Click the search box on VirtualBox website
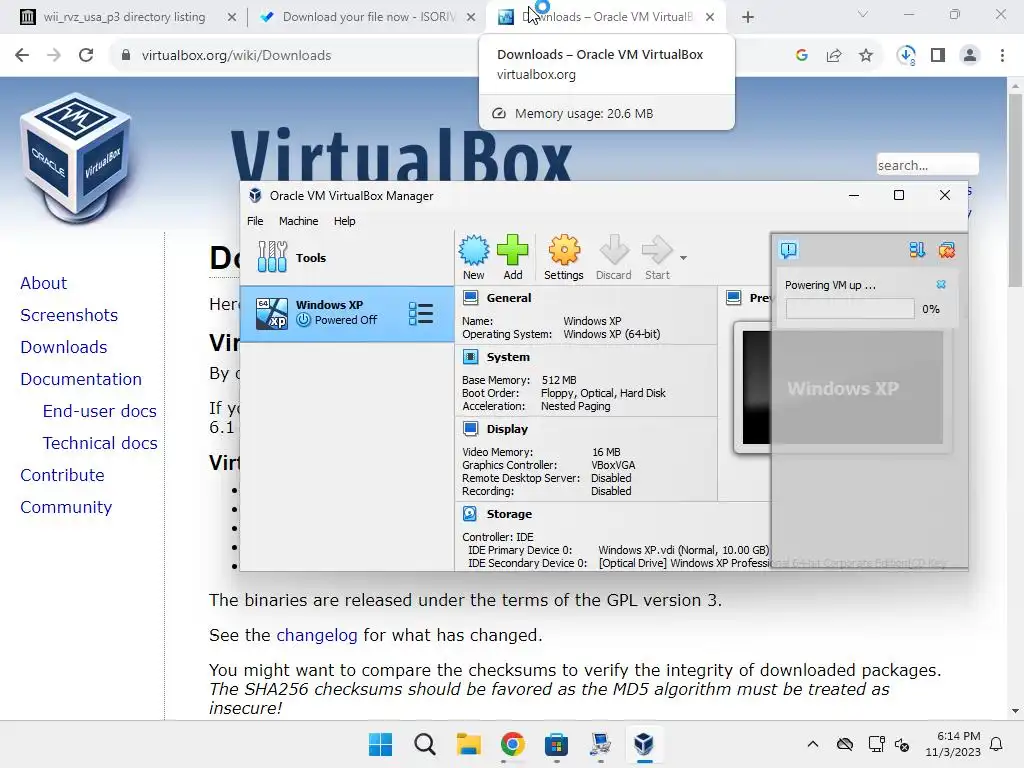 point(927,165)
